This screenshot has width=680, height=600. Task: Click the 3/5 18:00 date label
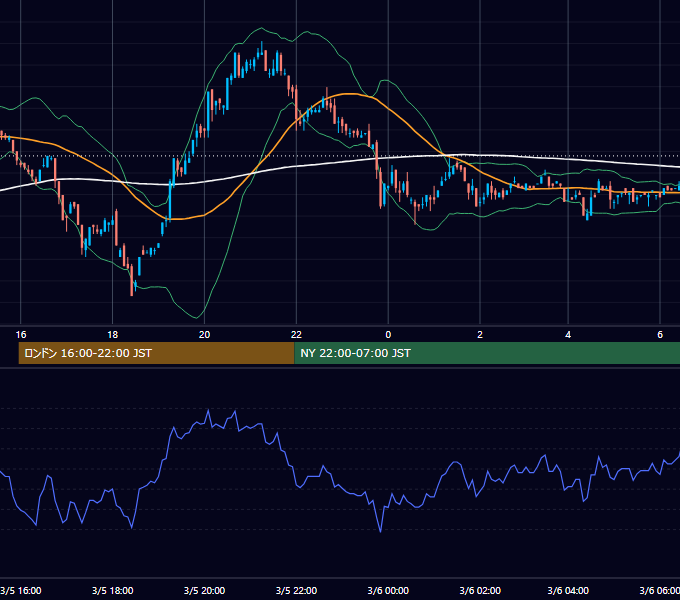click(x=112, y=590)
